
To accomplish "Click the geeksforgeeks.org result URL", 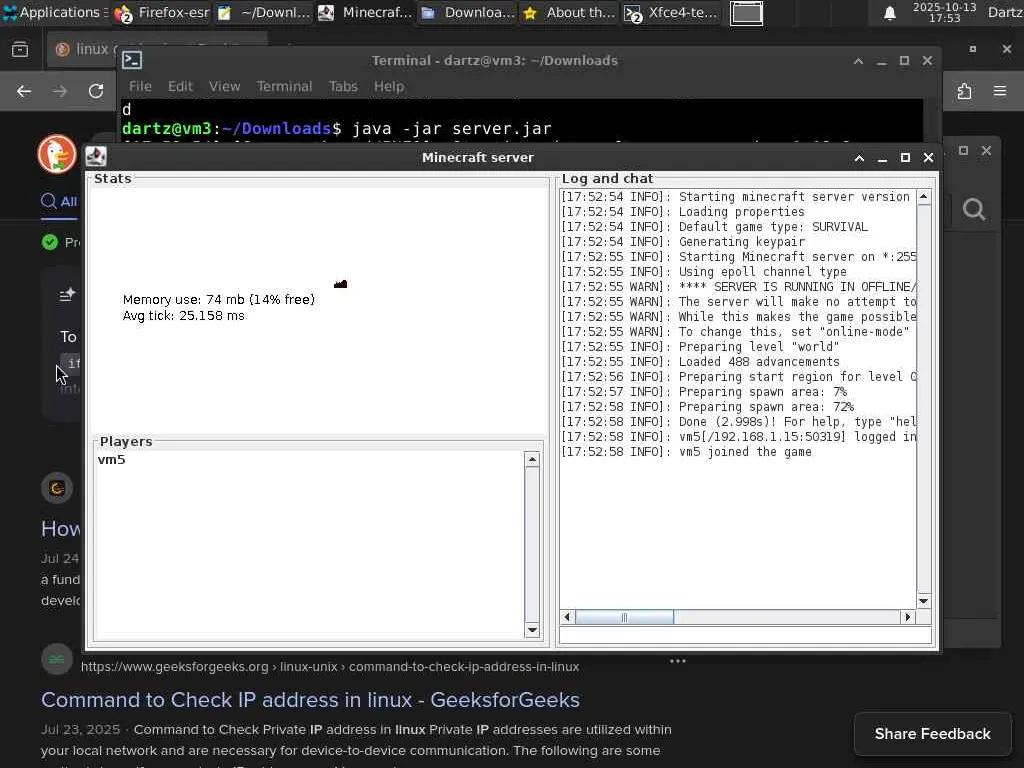I will coord(330,667).
